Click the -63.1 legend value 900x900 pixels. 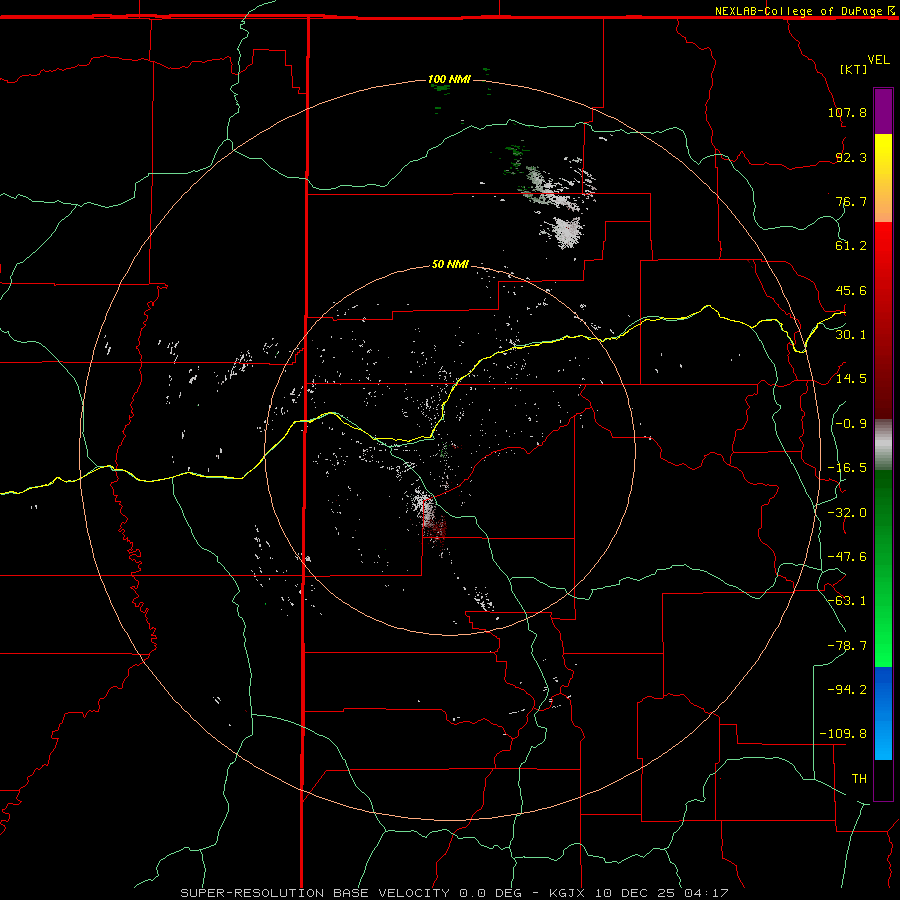click(847, 601)
